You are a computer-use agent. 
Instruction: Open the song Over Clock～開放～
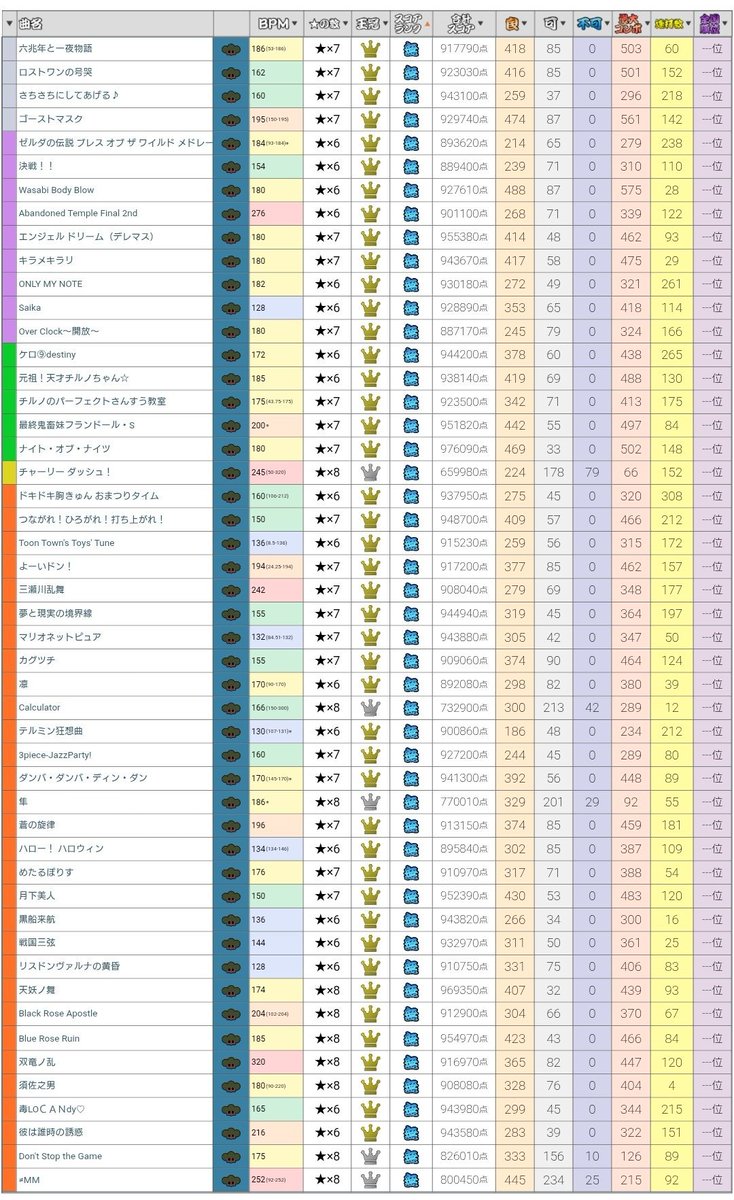(x=58, y=331)
